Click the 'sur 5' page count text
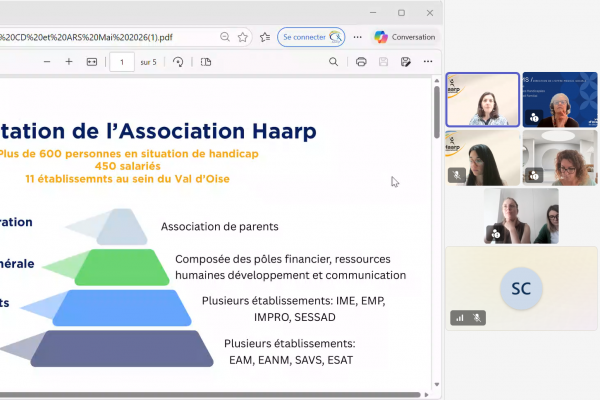The height and width of the screenshot is (400, 600). pyautogui.click(x=148, y=62)
